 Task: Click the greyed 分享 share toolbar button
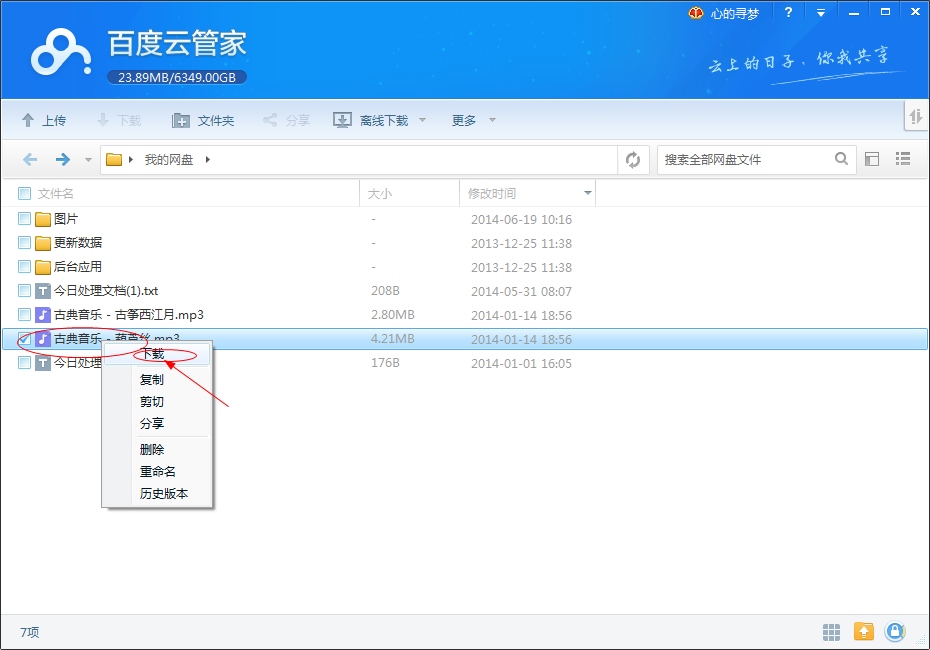coord(286,120)
